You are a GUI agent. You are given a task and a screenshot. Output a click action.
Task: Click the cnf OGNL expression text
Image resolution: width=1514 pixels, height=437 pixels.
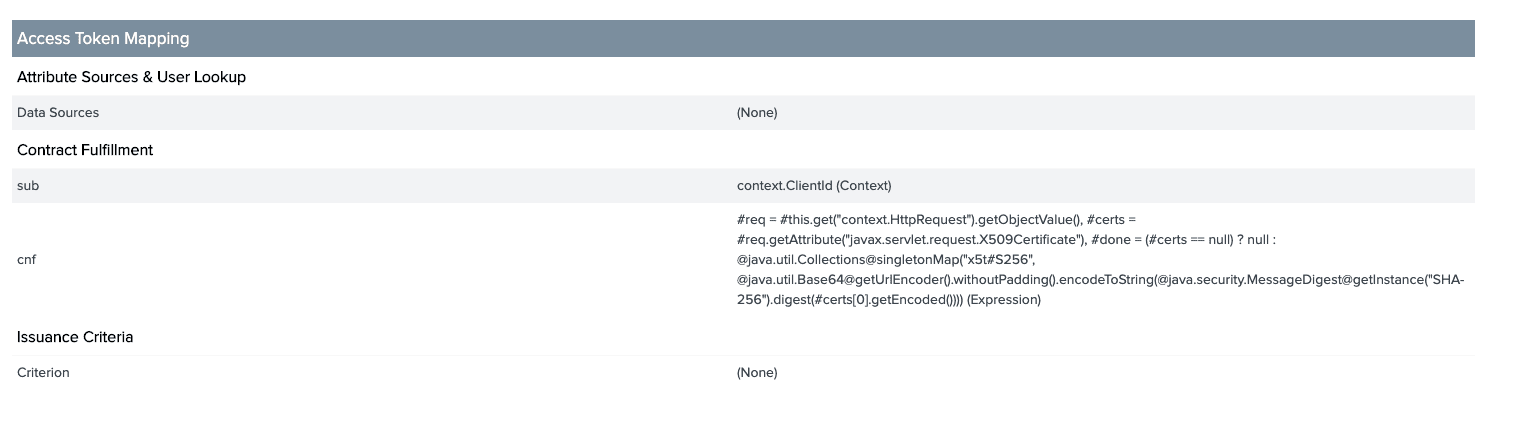(1100, 260)
